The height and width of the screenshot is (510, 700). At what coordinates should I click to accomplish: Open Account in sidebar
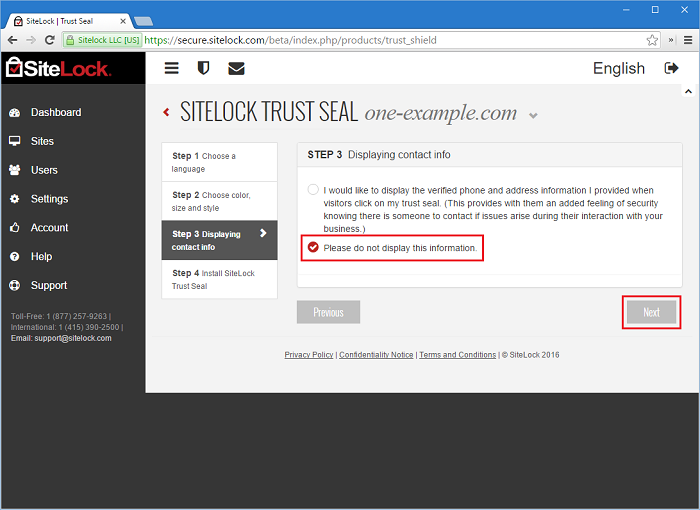click(50, 228)
